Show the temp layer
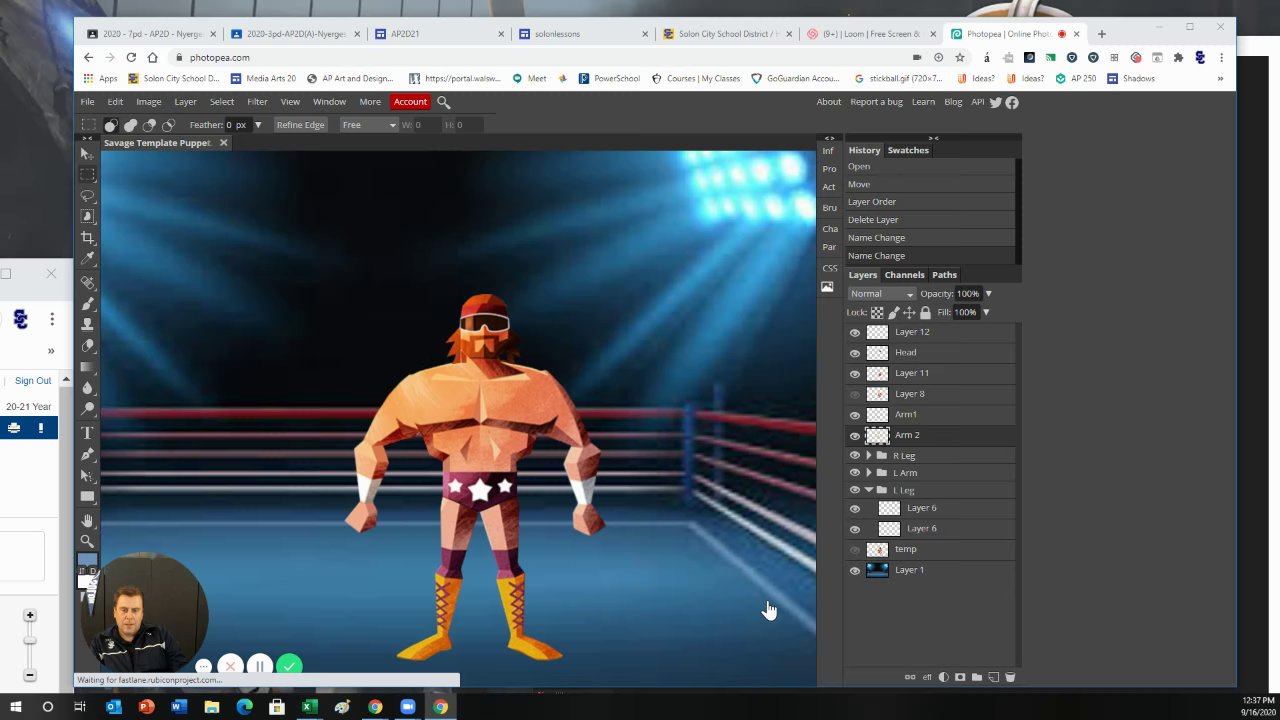The image size is (1280, 720). [x=855, y=550]
